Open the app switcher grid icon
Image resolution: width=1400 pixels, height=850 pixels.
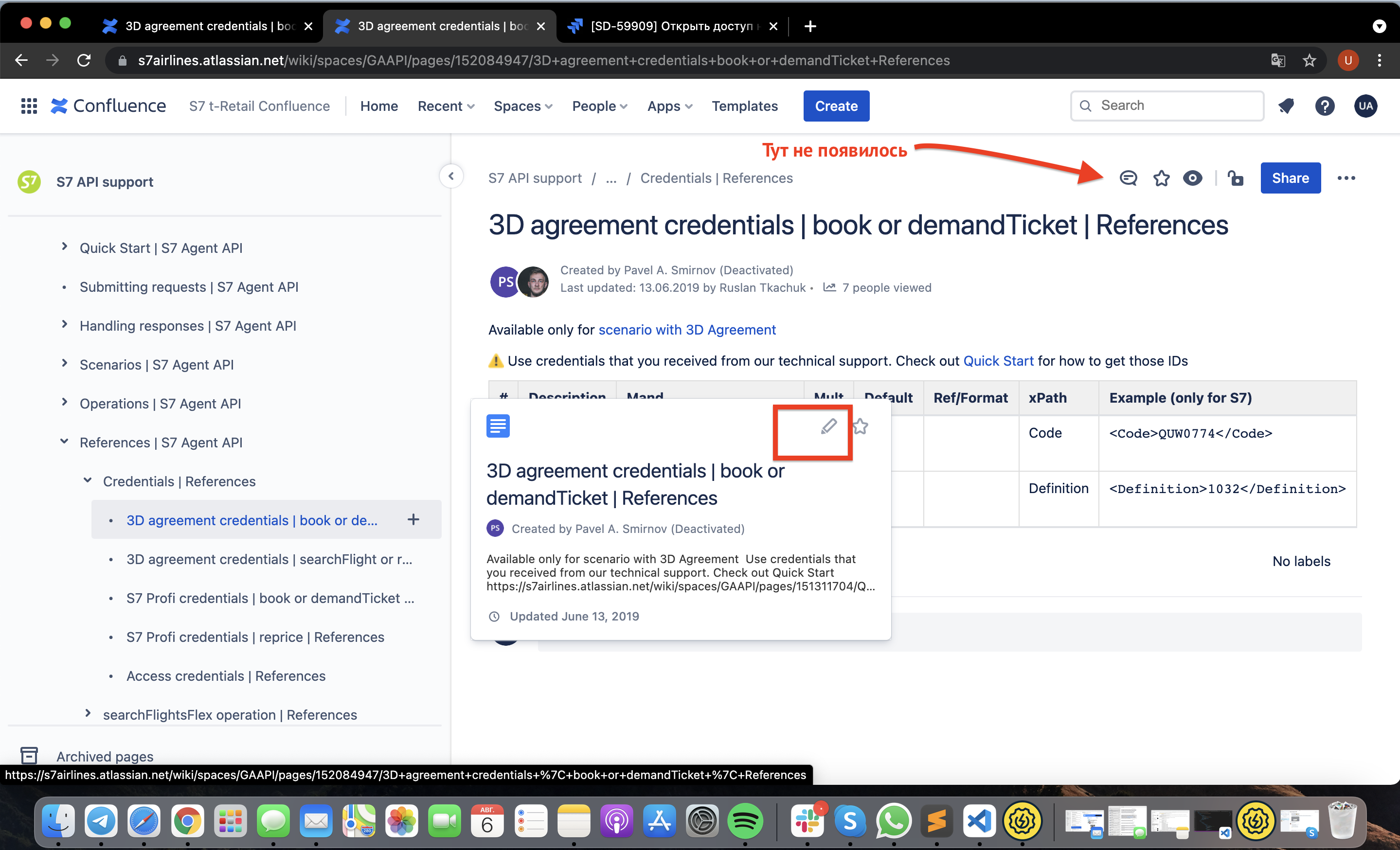(x=29, y=106)
